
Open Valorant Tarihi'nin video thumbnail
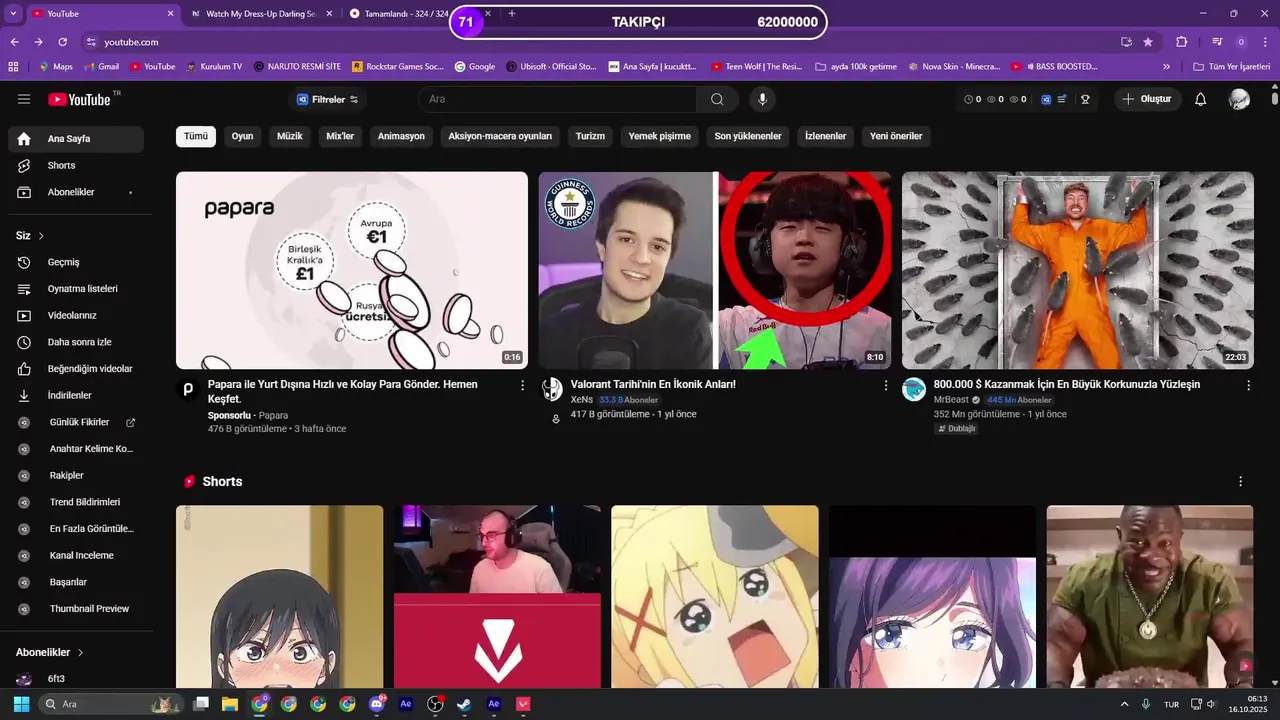(x=715, y=270)
